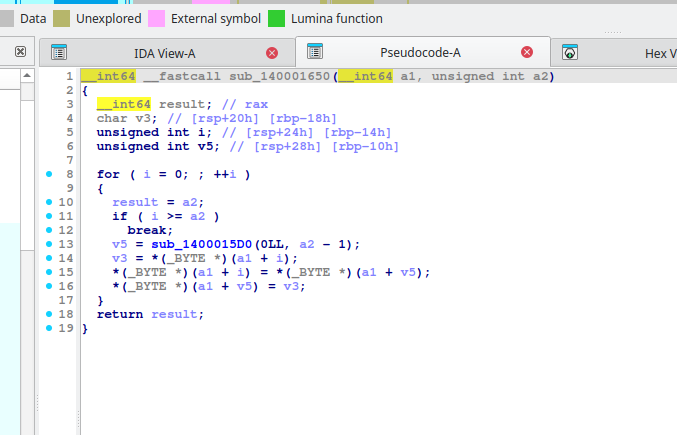Toggle breakpoint dot on line 19
Screen dimensions: 677x435
pos(49,328)
